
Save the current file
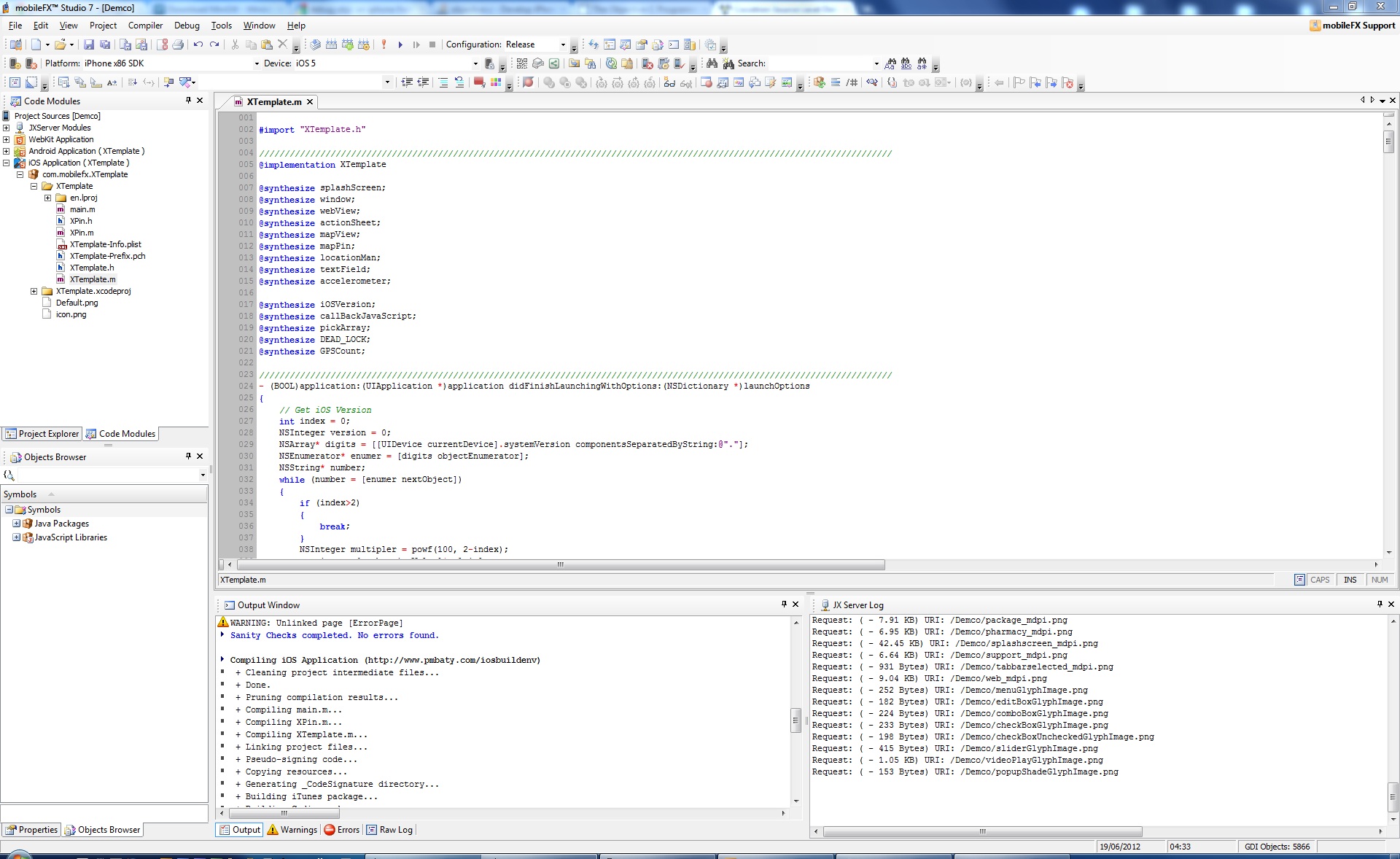pos(87,44)
